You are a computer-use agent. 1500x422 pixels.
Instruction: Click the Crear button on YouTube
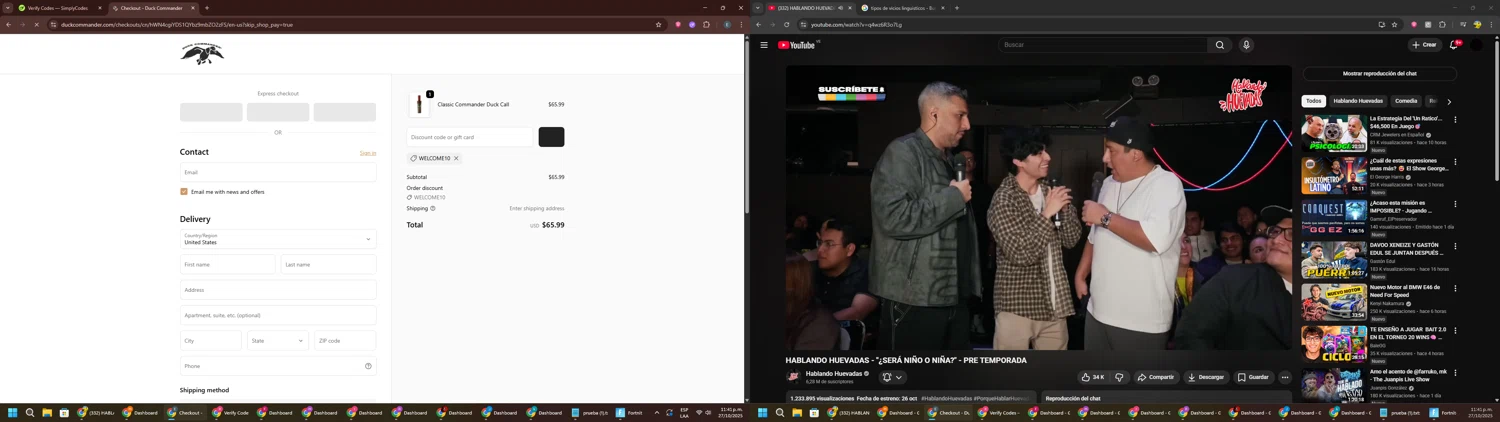(x=1424, y=45)
